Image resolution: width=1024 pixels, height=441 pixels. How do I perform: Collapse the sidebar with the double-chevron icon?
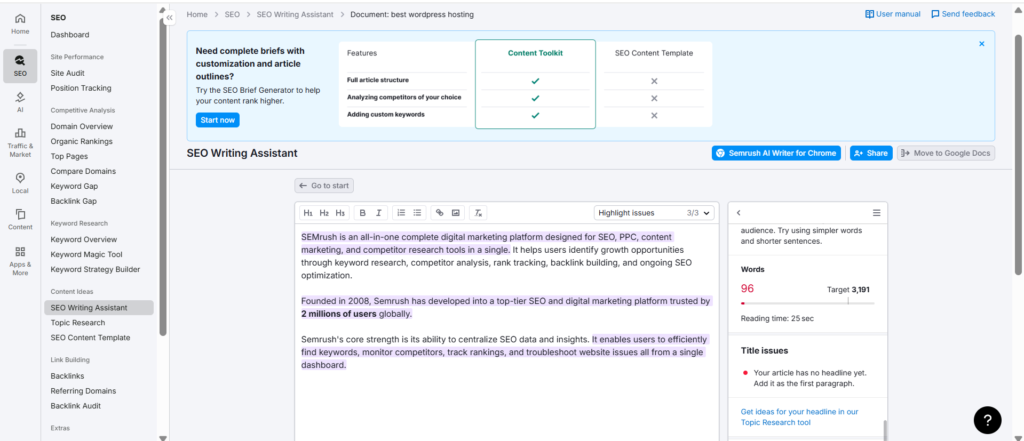[x=169, y=18]
